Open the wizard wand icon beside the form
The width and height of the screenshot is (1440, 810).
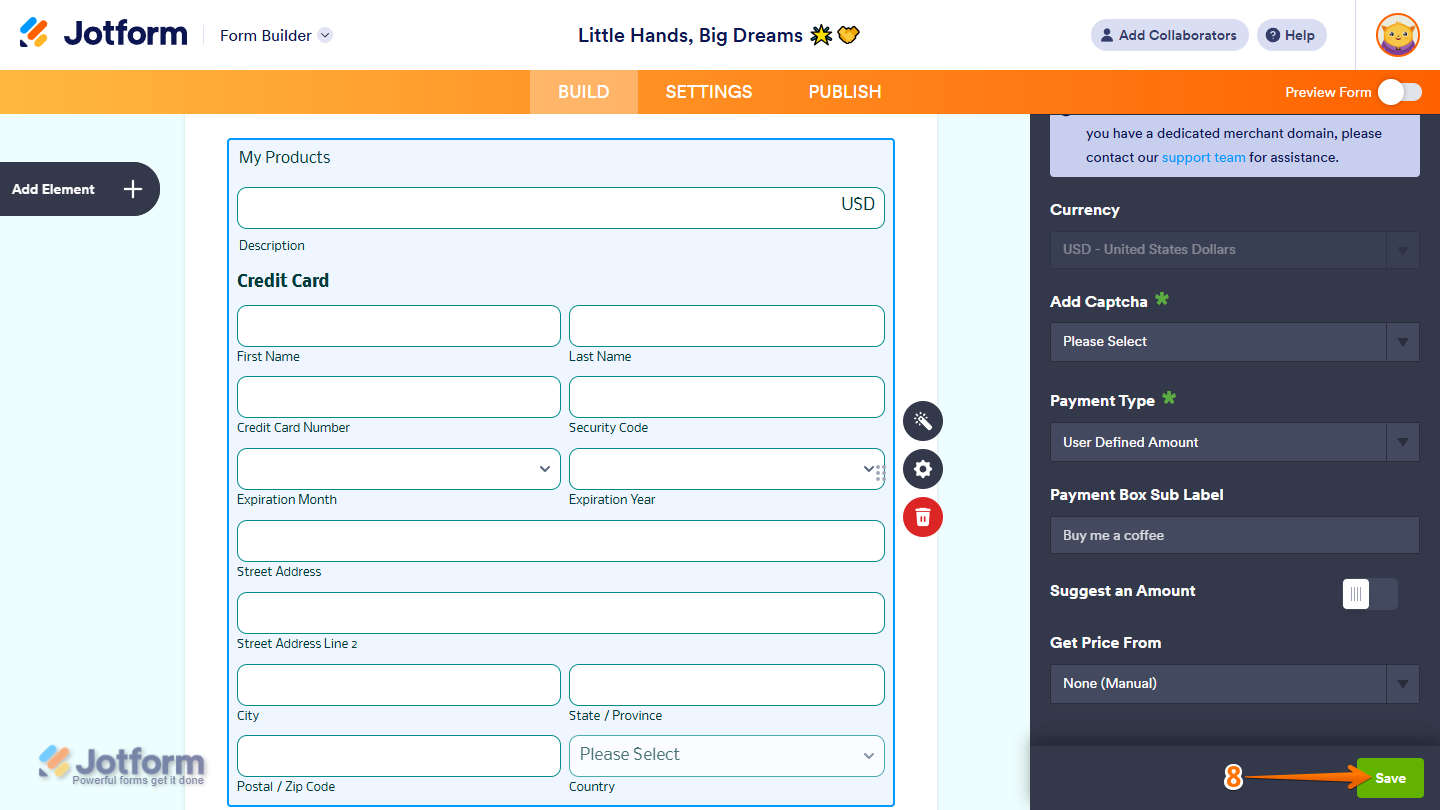(923, 421)
